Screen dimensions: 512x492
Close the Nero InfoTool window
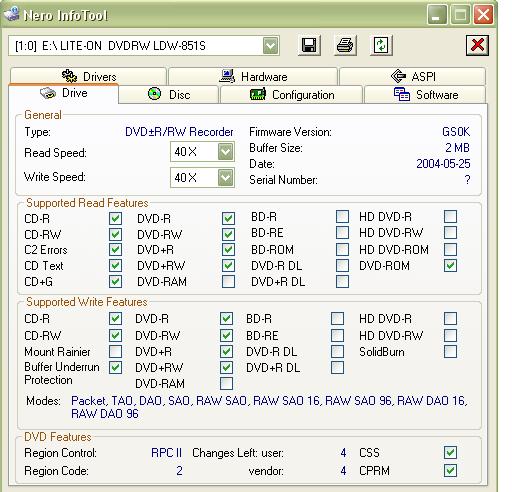click(483, 15)
